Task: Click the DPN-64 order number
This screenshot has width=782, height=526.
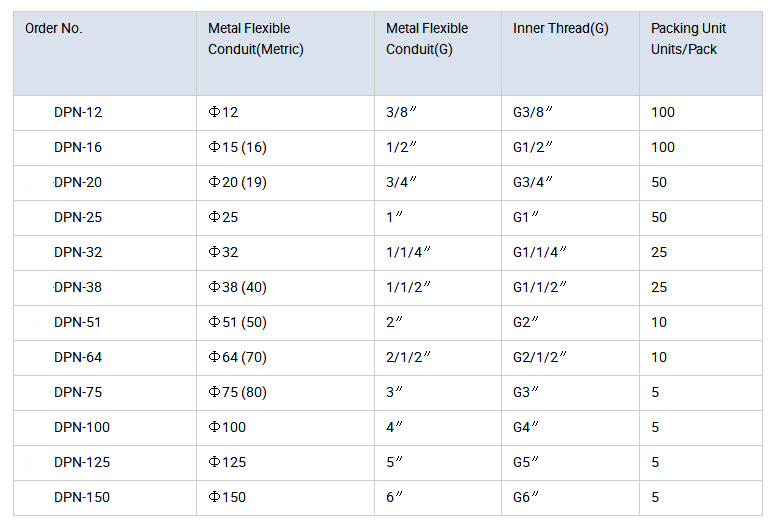Action: [78, 357]
